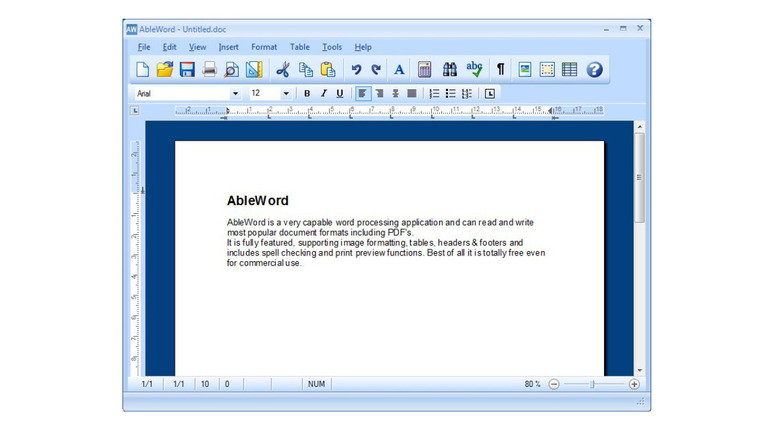Center align text
780x438 pixels.
[x=395, y=94]
